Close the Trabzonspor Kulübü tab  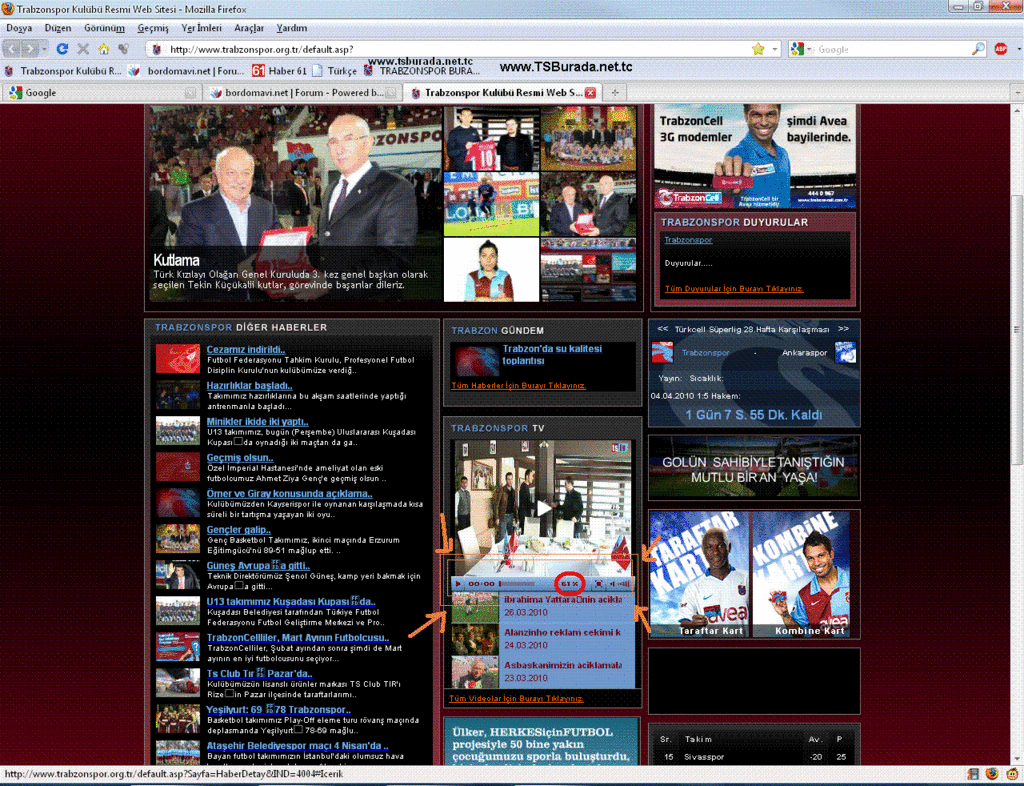[590, 93]
